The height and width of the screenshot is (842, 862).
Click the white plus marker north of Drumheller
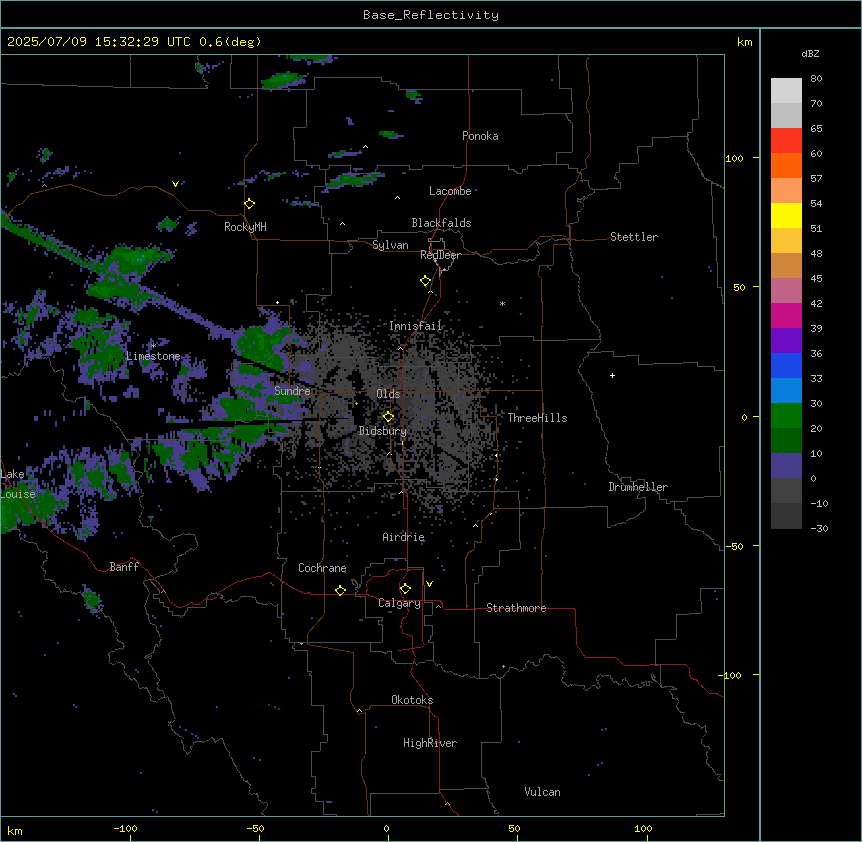[x=612, y=375]
